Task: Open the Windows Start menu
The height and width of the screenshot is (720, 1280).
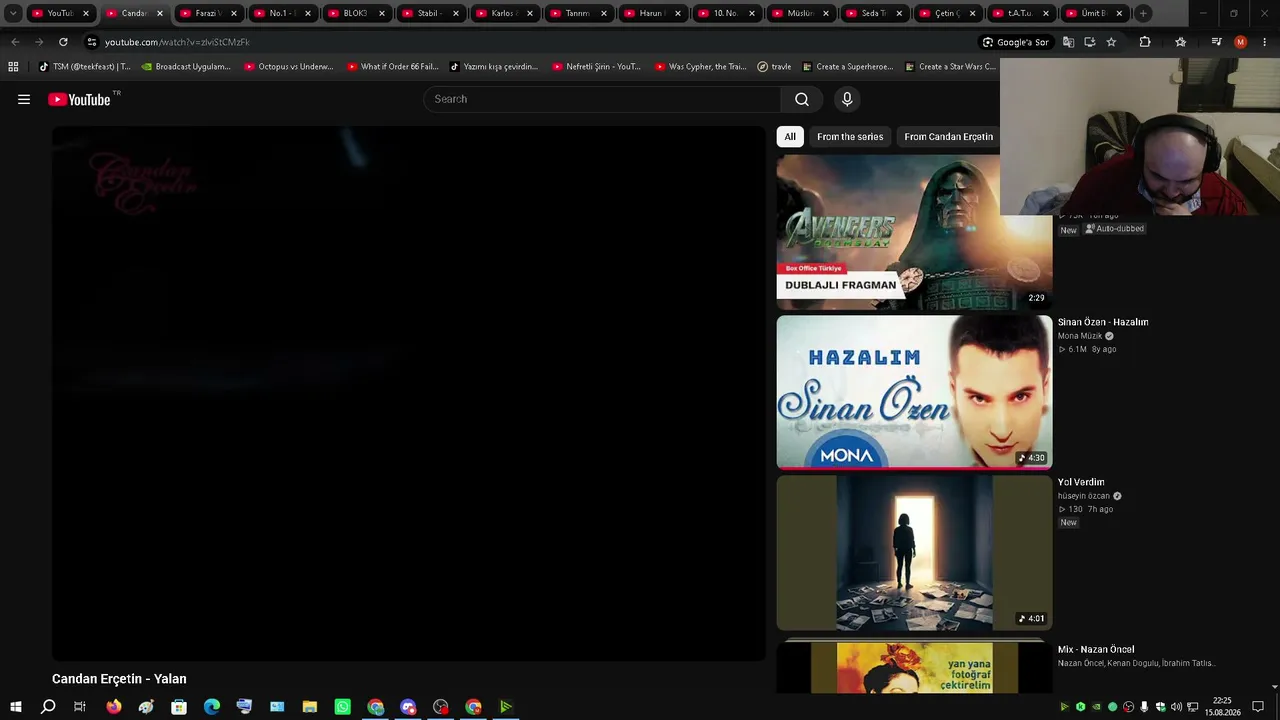Action: click(x=16, y=707)
